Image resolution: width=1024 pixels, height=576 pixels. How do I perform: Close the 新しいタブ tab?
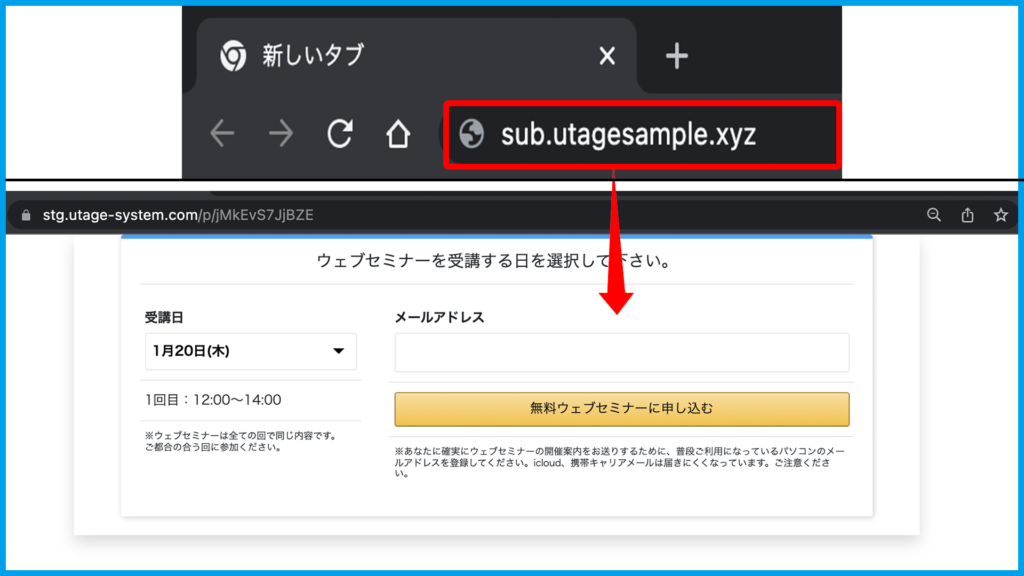[607, 56]
